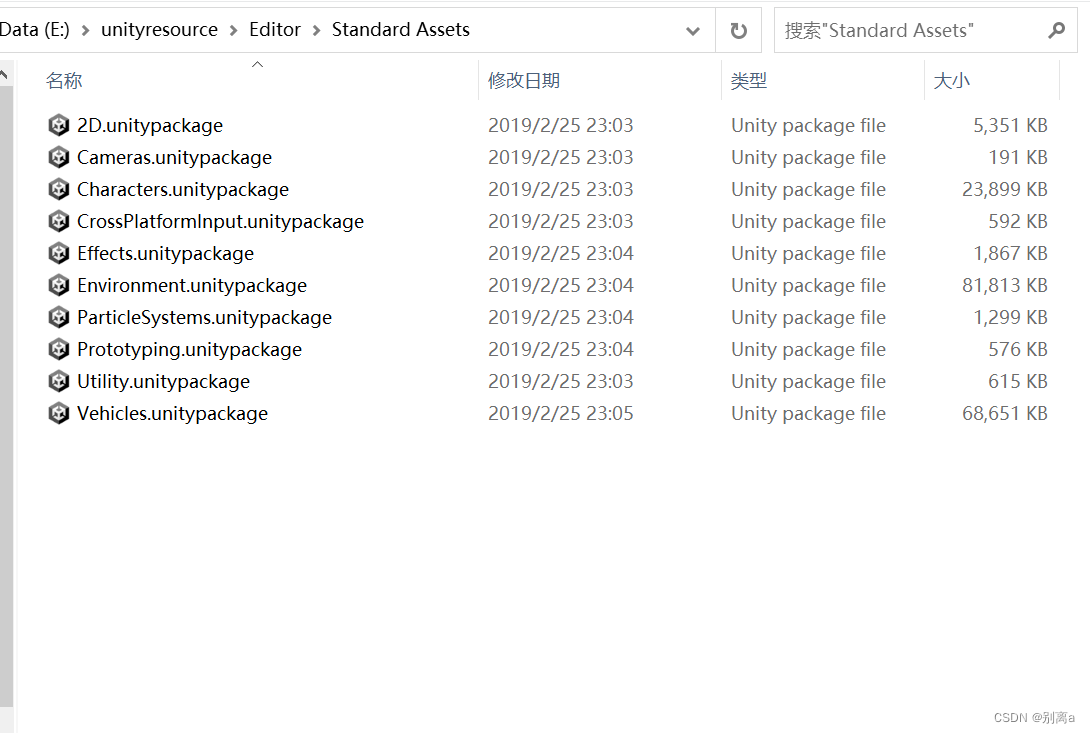Click the CrossPlatformInput.unitypackage icon
Image resolution: width=1090 pixels, height=733 pixels.
[58, 221]
